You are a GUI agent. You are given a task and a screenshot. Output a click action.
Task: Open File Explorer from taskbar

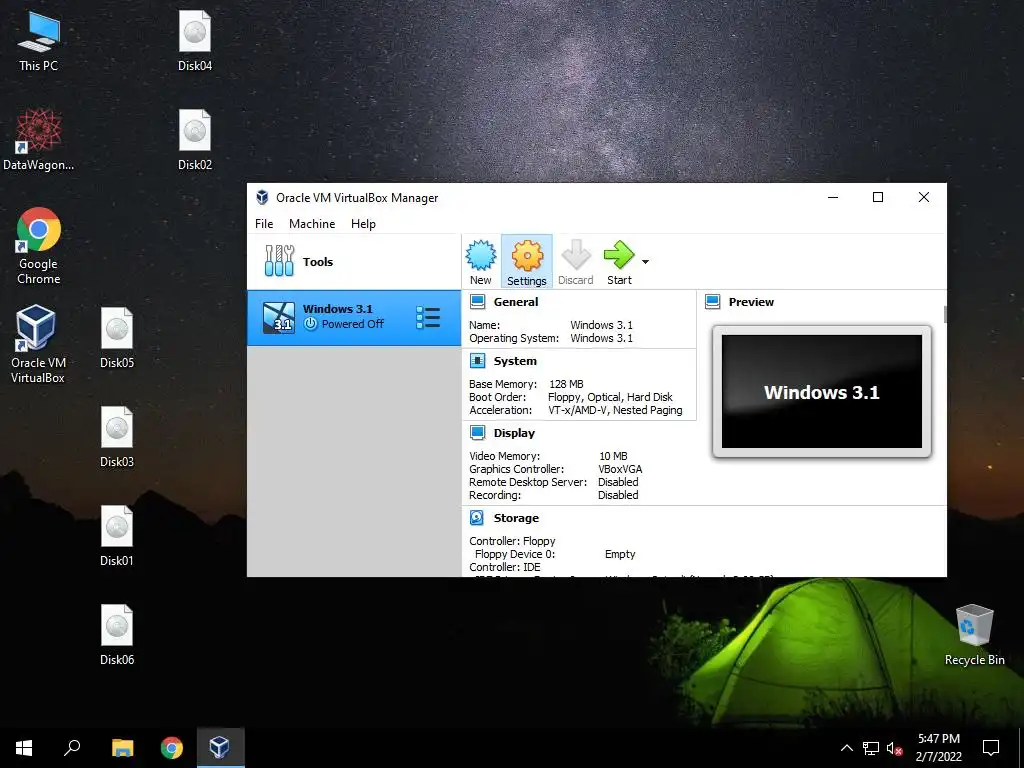[x=122, y=748]
